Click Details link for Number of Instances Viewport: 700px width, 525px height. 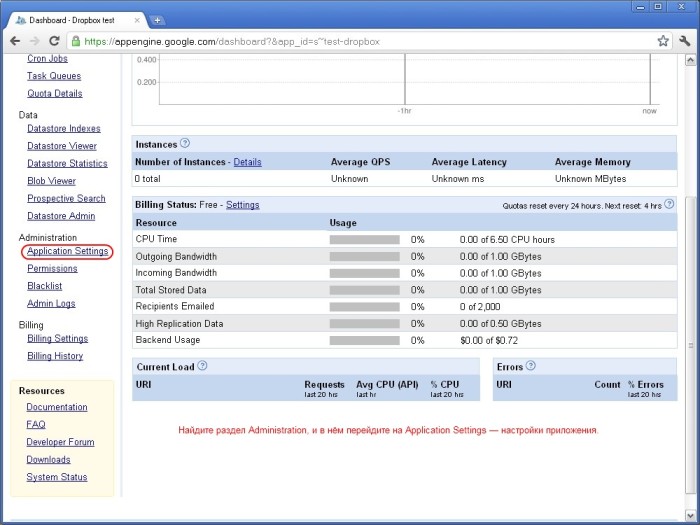(x=247, y=162)
